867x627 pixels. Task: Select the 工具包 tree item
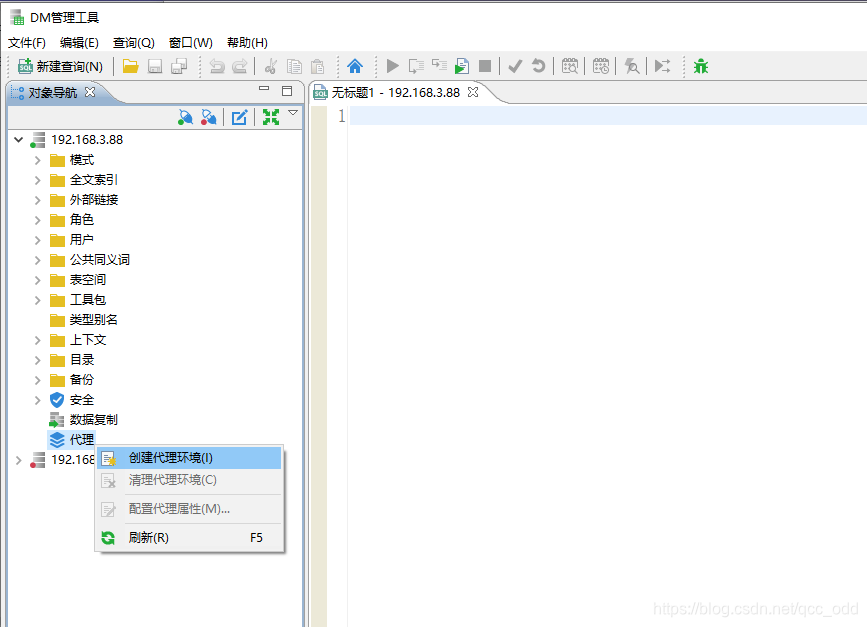88,300
